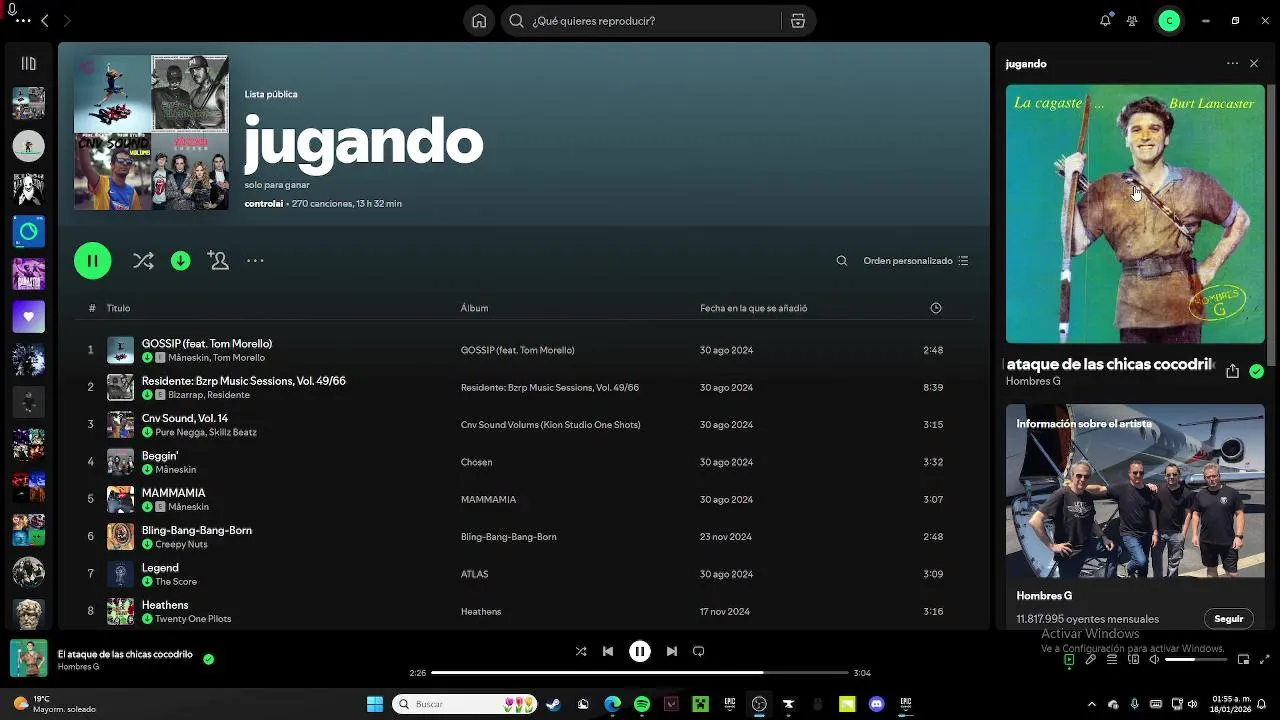Sort by the Título column header
The width and height of the screenshot is (1280, 720).
coord(118,308)
